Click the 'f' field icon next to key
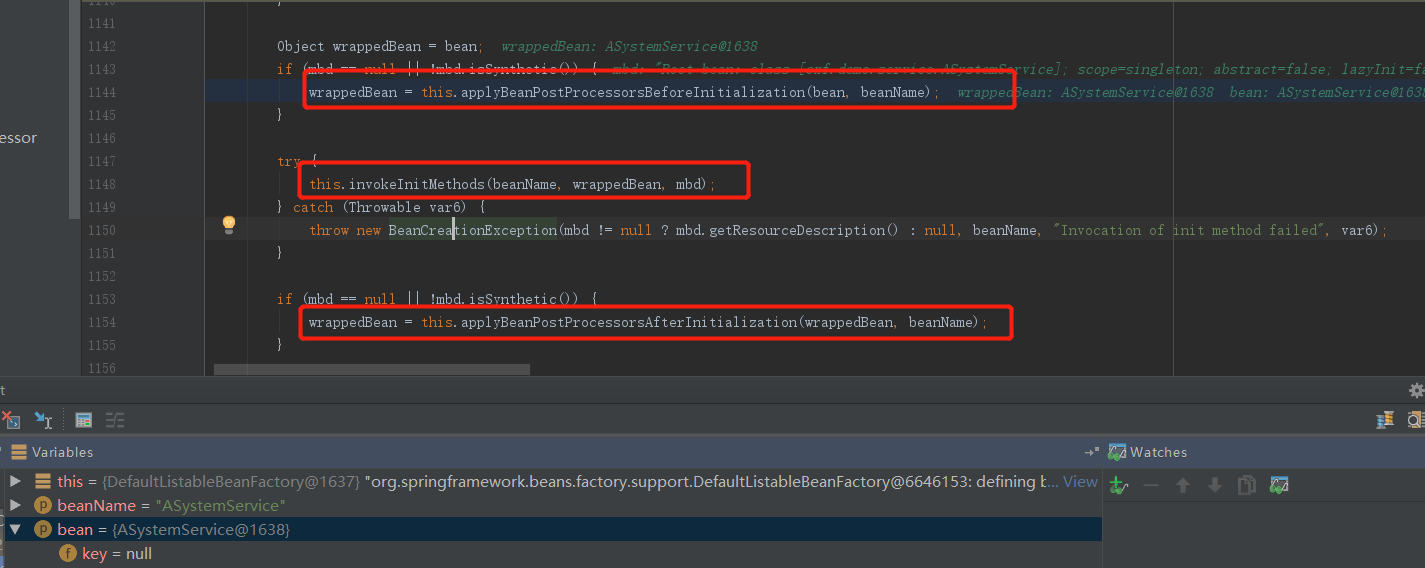Image resolution: width=1425 pixels, height=568 pixels. pos(67,553)
